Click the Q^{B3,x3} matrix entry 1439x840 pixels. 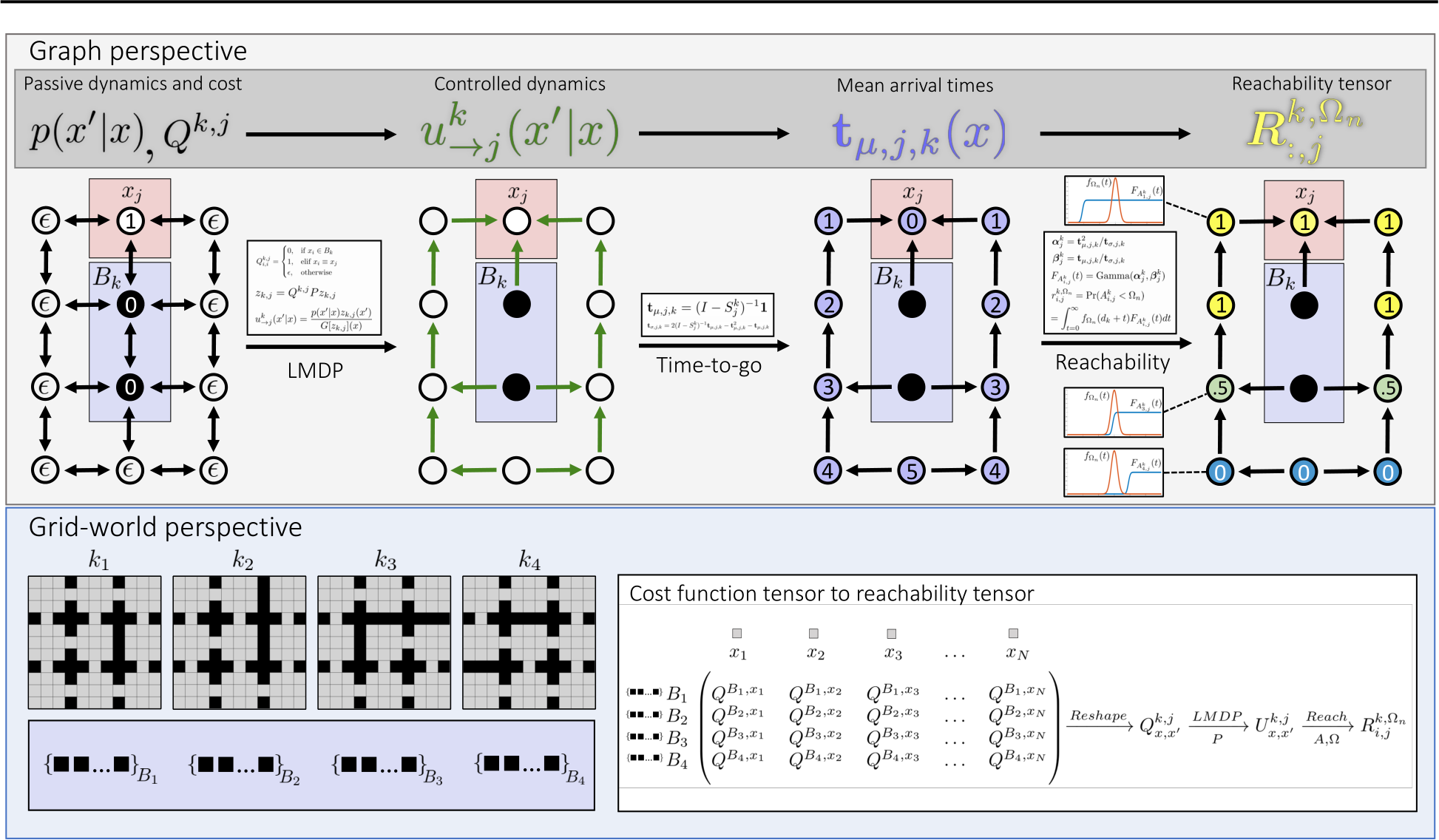(x=893, y=736)
